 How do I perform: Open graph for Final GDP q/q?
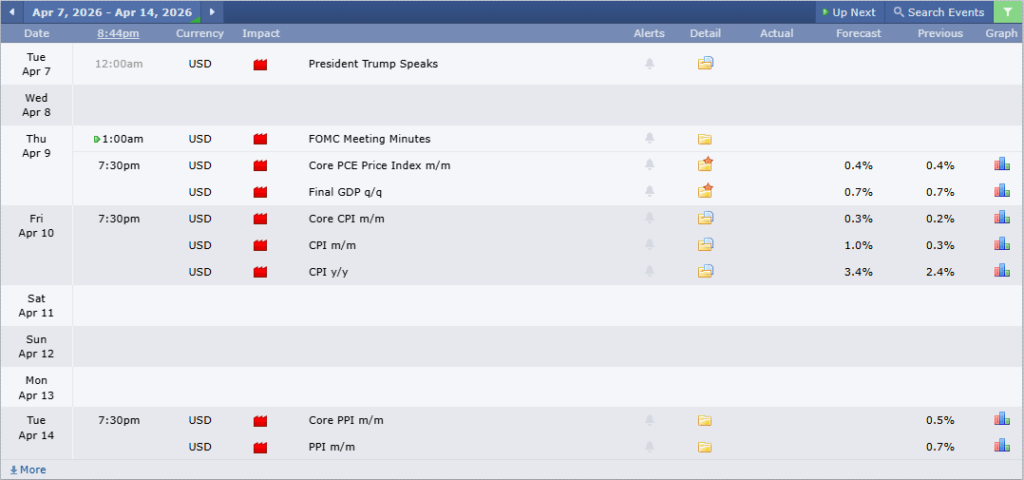[1001, 191]
